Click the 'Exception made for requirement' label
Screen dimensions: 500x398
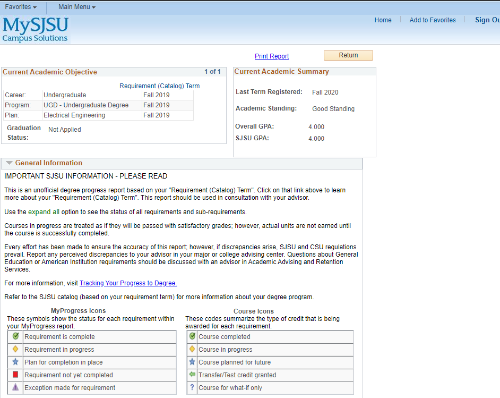[70, 388]
